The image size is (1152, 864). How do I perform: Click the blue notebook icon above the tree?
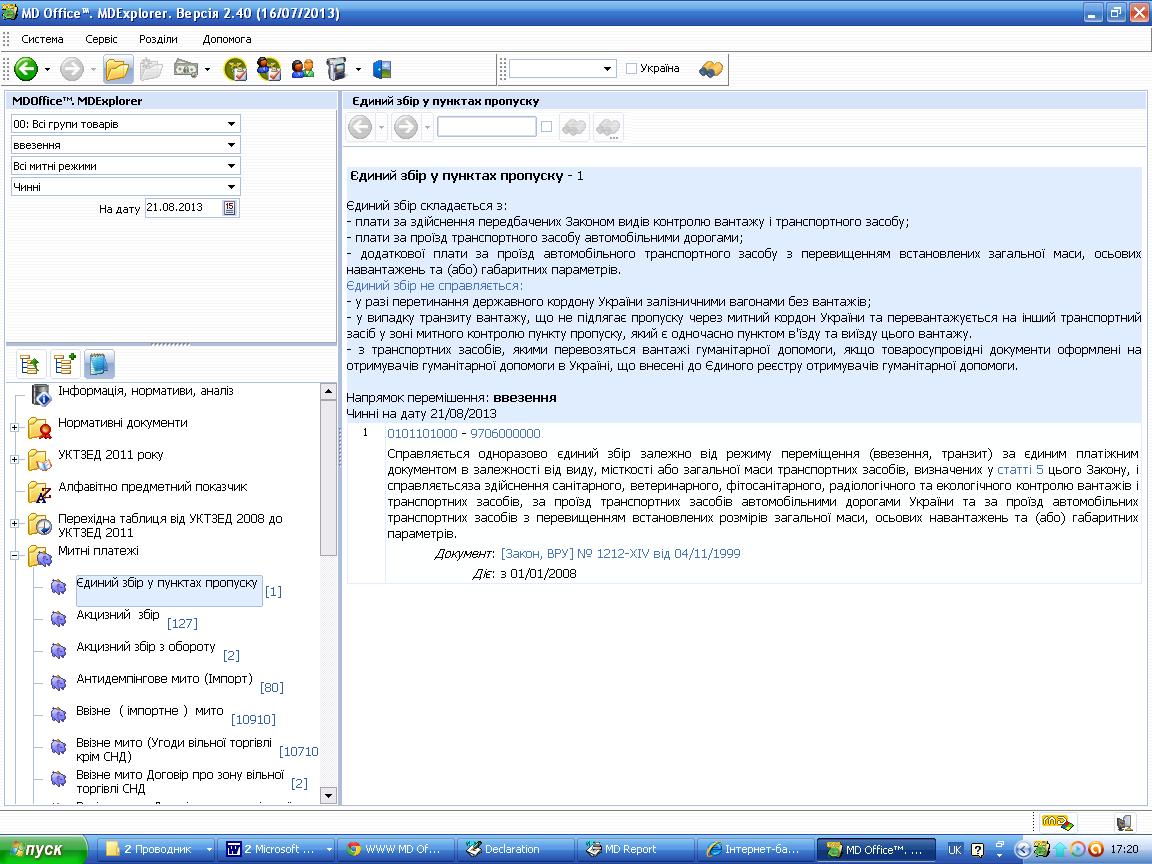[99, 364]
